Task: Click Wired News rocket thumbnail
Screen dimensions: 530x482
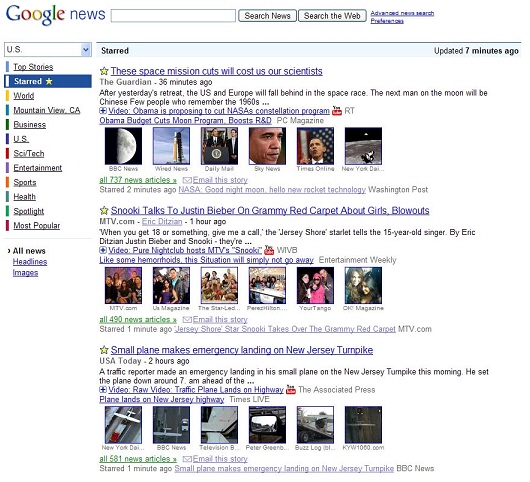Action: click(x=171, y=146)
